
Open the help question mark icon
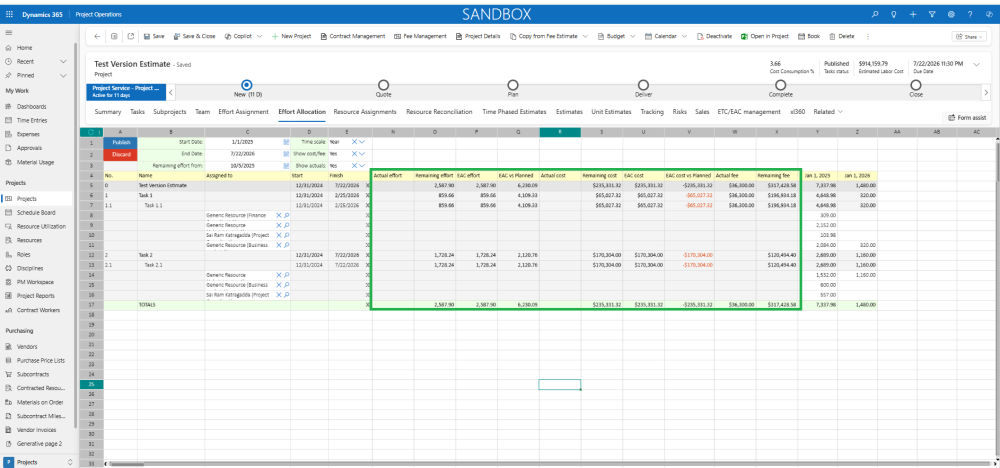tap(970, 14)
